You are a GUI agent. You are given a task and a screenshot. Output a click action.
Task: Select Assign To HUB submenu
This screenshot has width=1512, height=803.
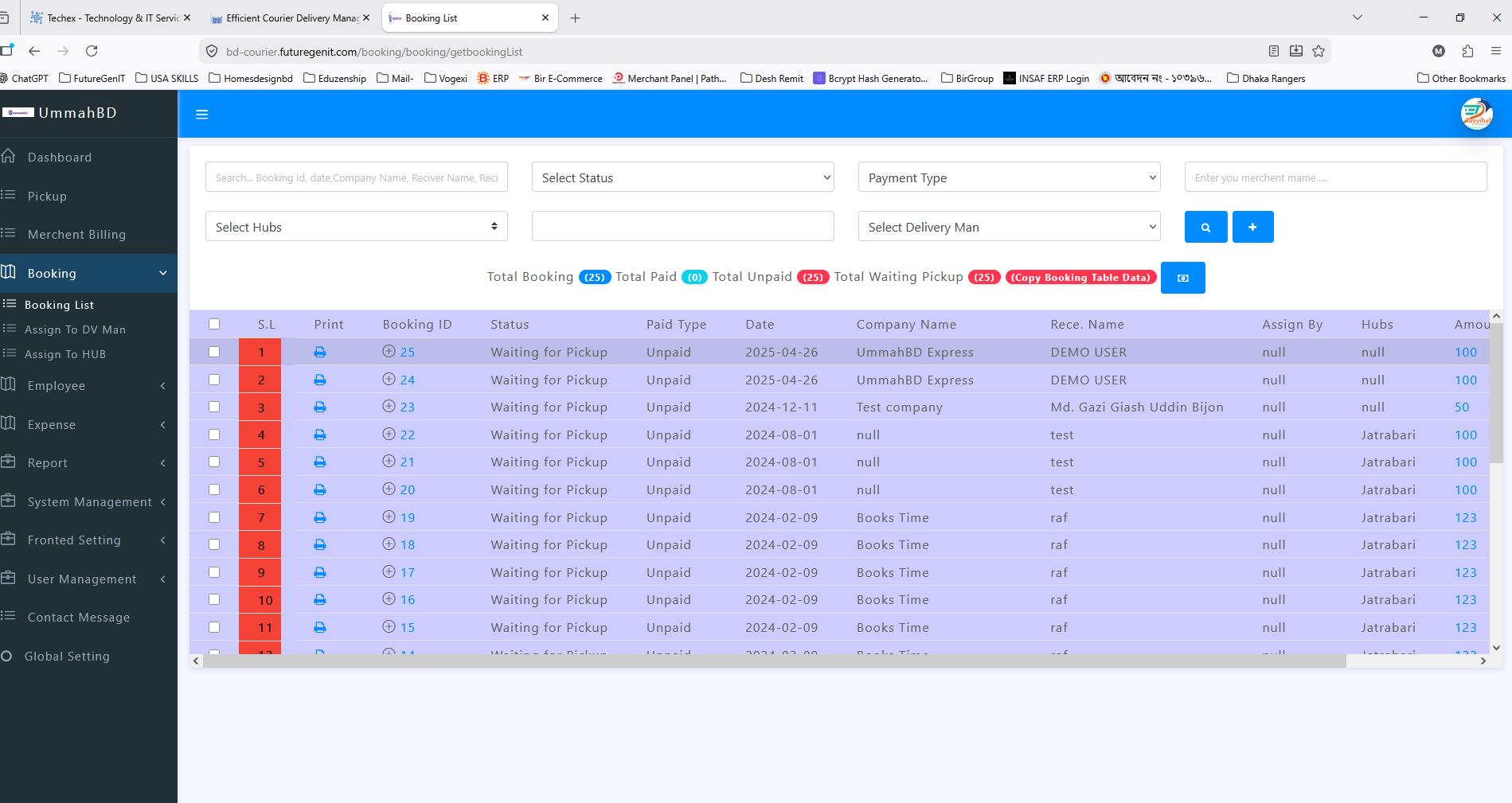64,354
